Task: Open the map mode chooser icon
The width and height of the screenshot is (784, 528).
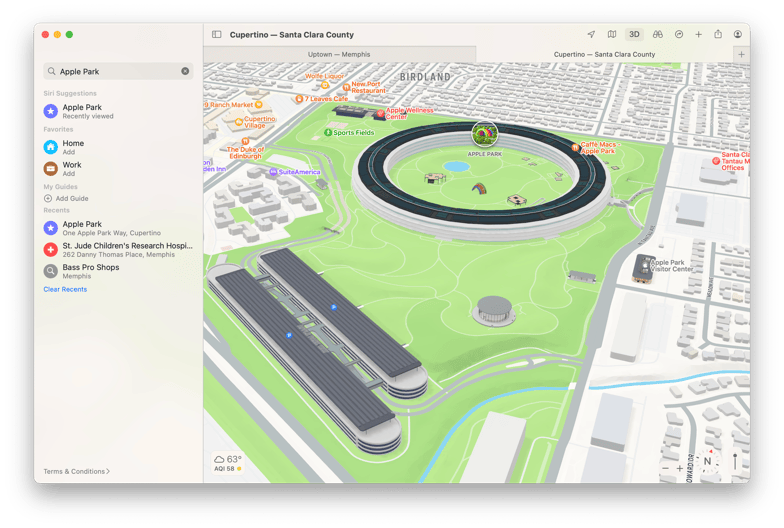Action: point(612,34)
